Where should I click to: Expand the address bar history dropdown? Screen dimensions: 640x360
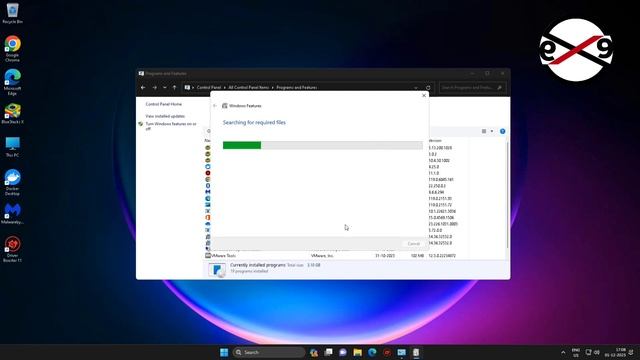point(416,87)
